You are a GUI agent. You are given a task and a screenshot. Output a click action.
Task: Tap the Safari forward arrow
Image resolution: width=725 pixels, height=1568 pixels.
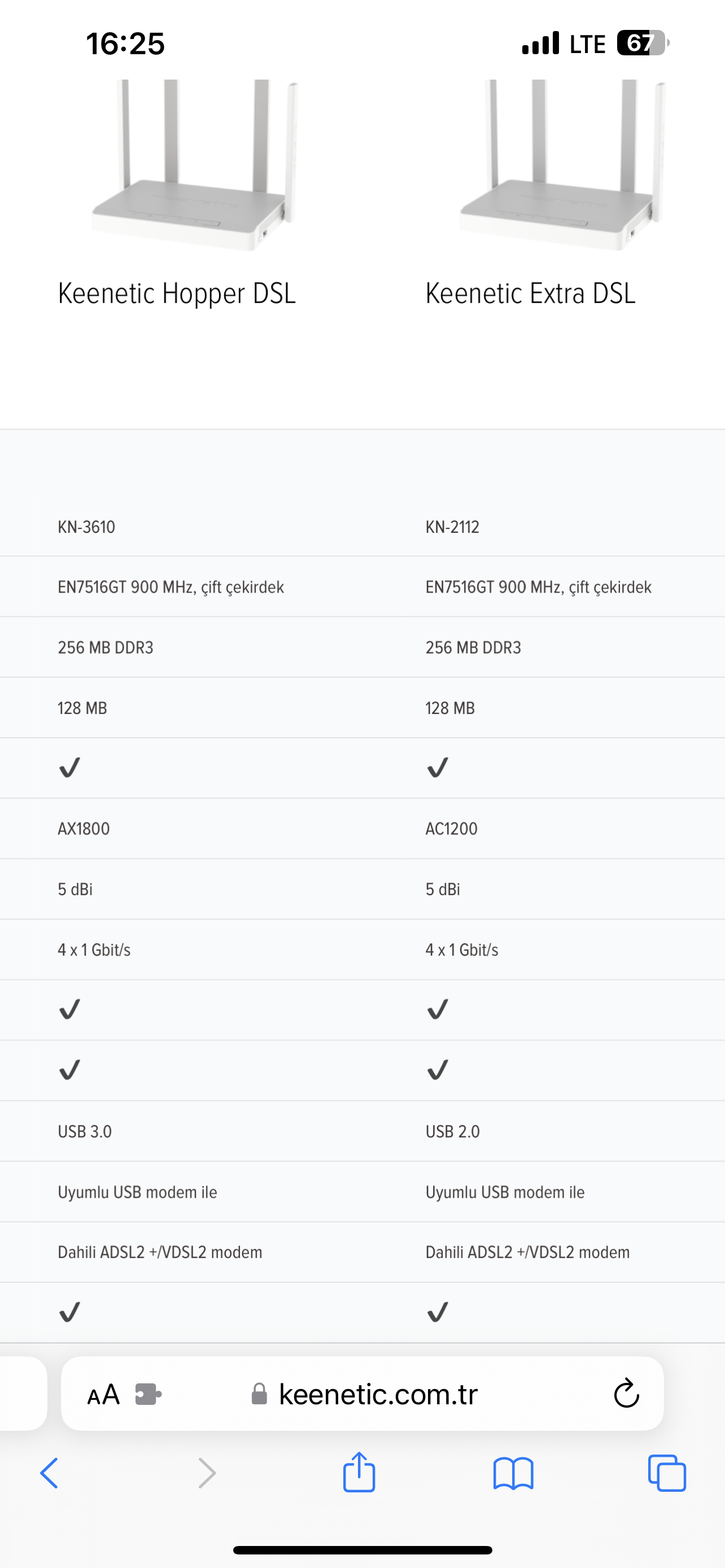[207, 1473]
